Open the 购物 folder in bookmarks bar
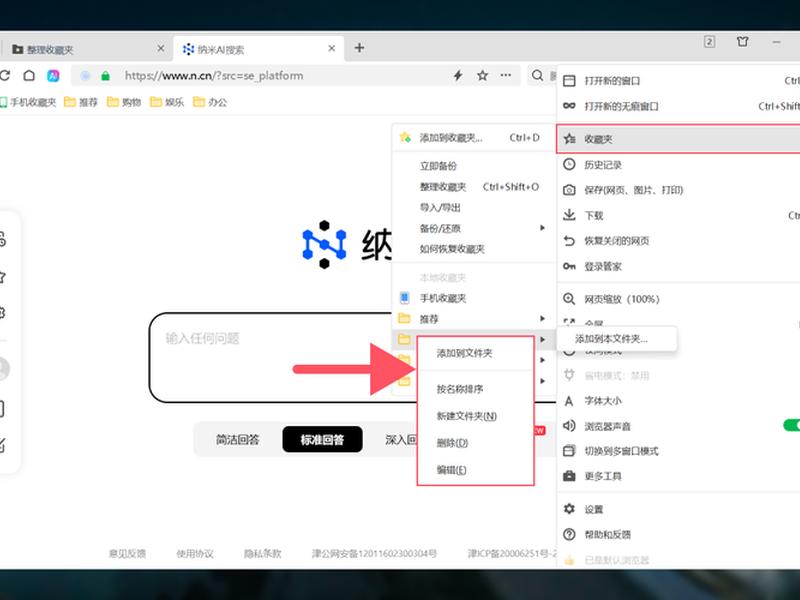This screenshot has width=800, height=600. [x=123, y=103]
